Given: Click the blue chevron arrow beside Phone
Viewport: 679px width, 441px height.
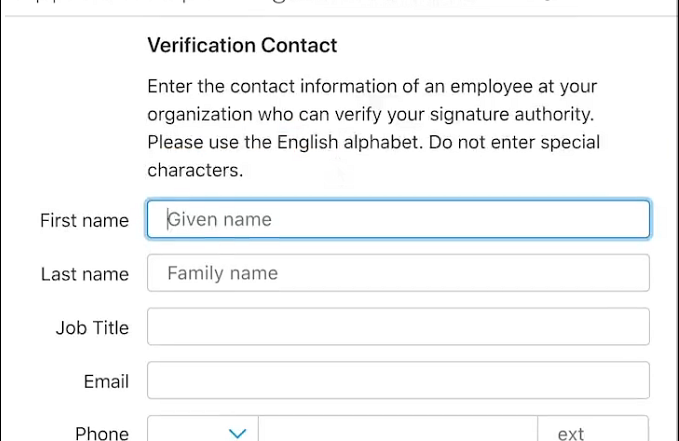Looking at the screenshot, I should (x=238, y=433).
